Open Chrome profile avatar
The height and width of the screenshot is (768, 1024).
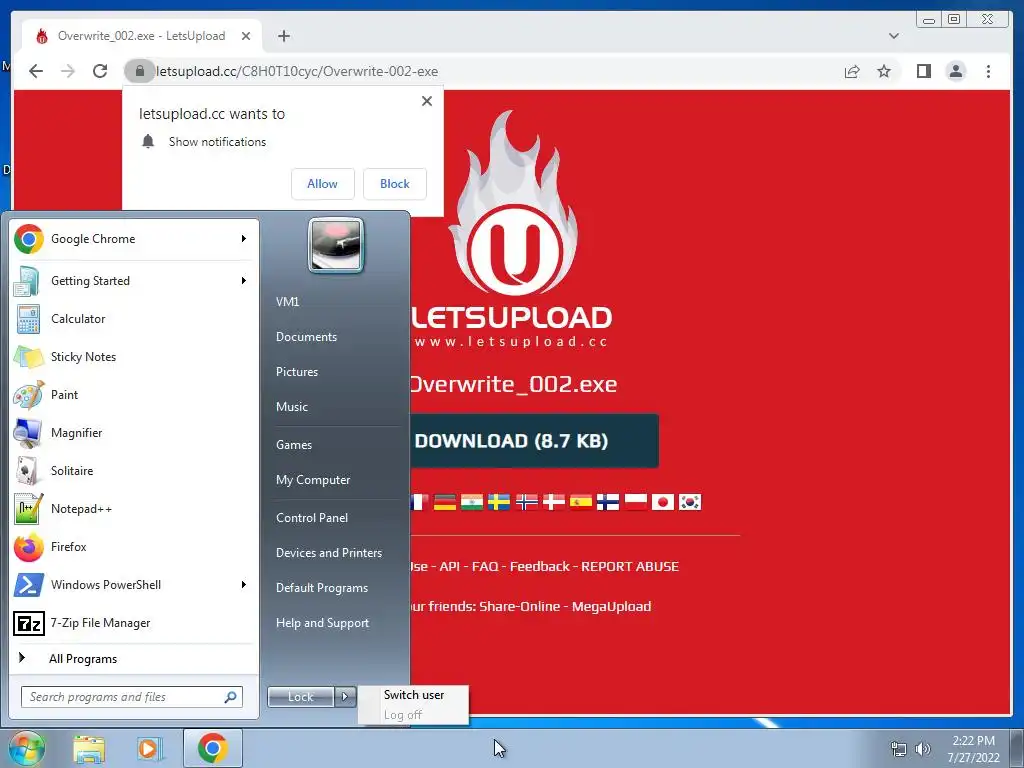pyautogui.click(x=955, y=71)
